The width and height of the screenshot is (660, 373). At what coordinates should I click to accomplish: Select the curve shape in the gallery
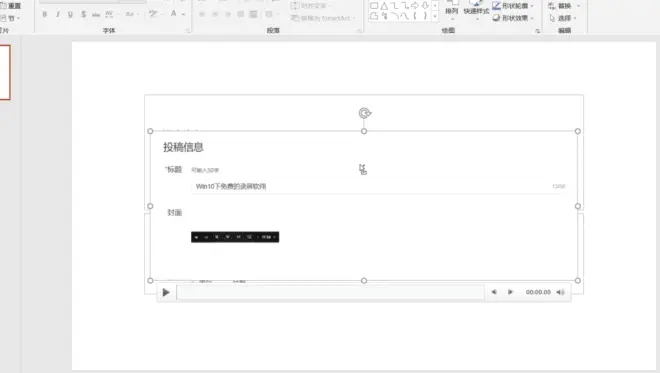click(405, 16)
